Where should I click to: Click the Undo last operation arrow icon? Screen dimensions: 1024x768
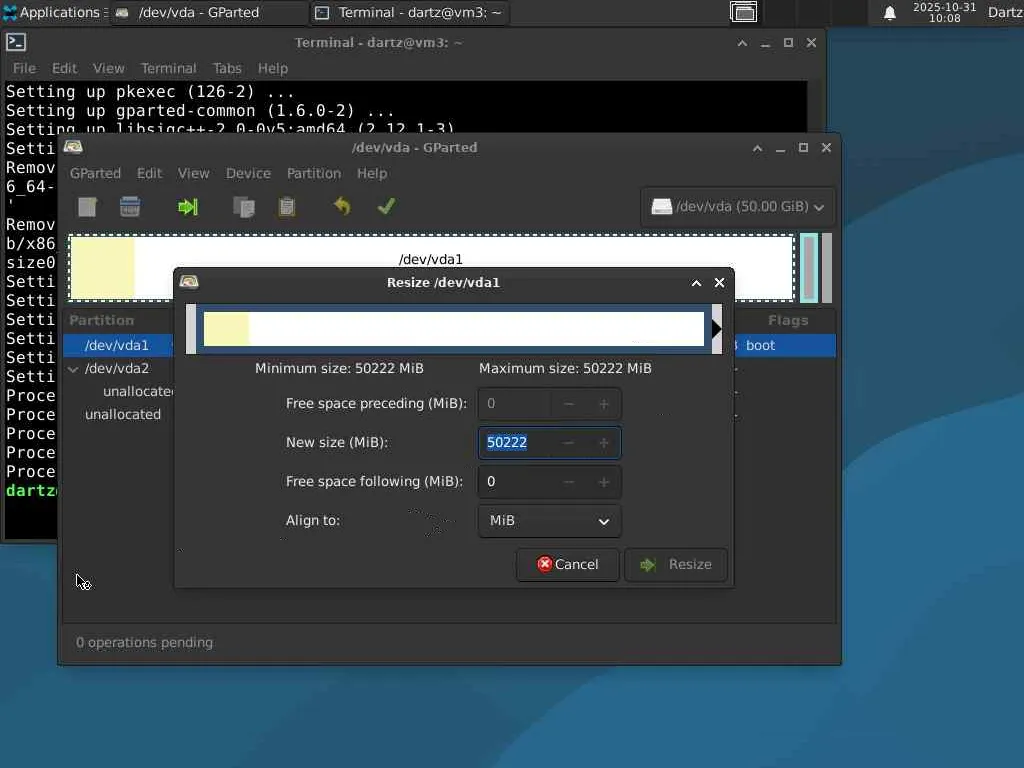pos(342,206)
